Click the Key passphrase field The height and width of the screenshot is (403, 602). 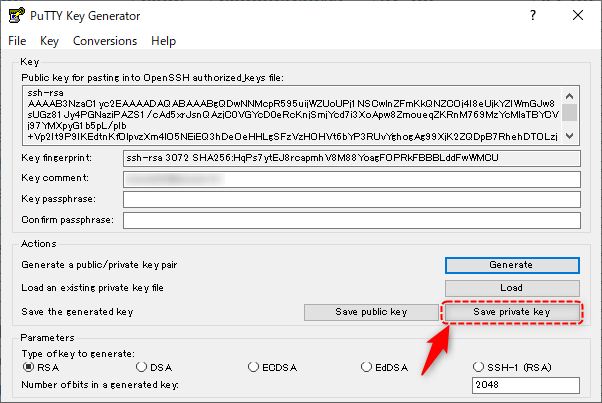pyautogui.click(x=352, y=200)
